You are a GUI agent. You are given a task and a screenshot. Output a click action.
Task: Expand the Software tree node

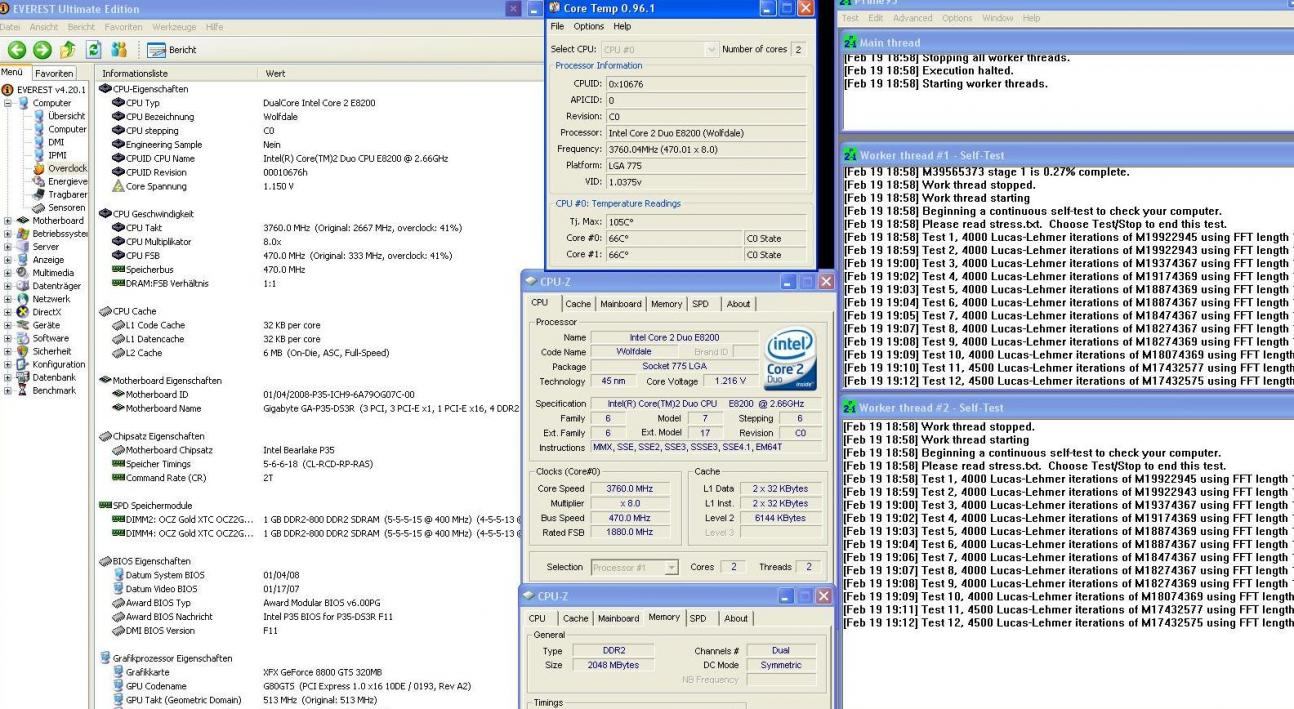click(x=9, y=338)
